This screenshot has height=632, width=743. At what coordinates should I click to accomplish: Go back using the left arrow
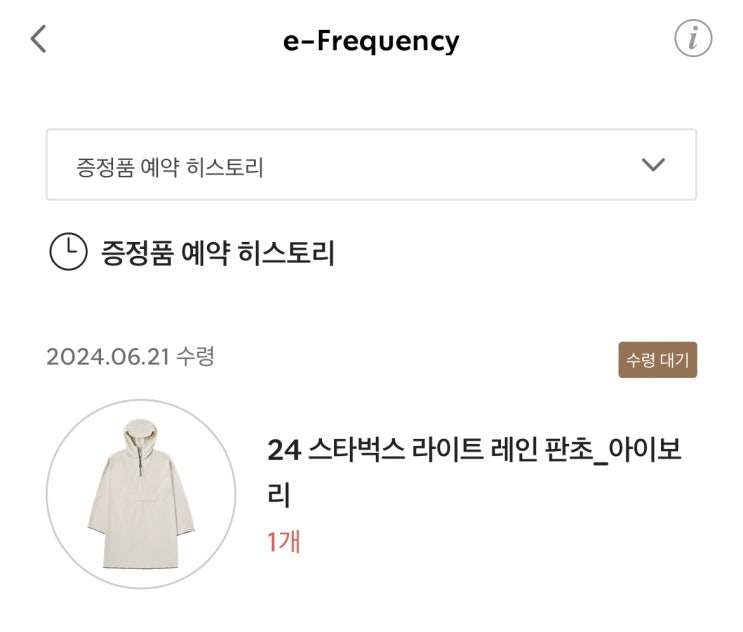tap(38, 40)
